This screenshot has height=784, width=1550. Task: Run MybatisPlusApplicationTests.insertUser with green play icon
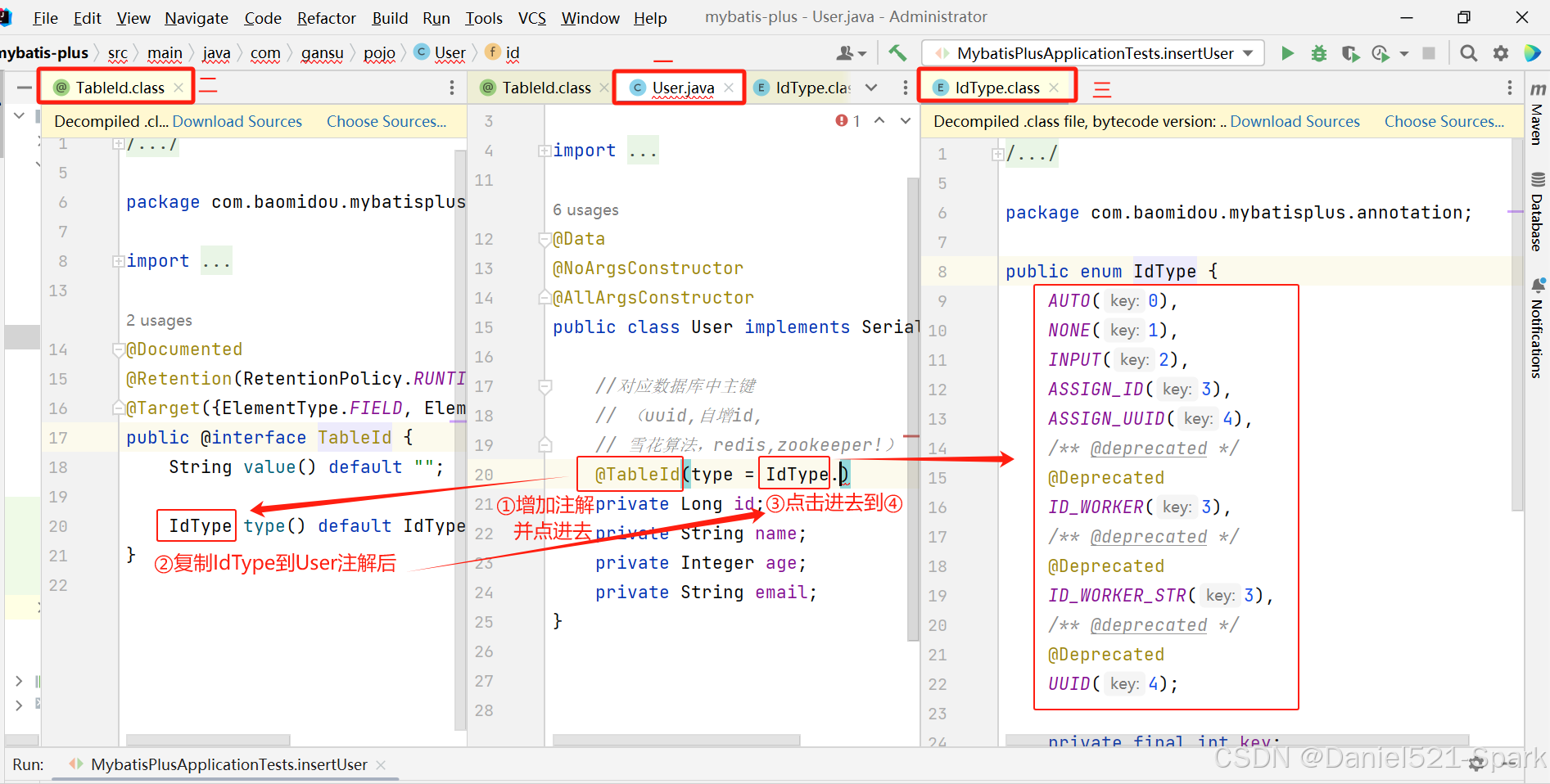(x=1287, y=53)
